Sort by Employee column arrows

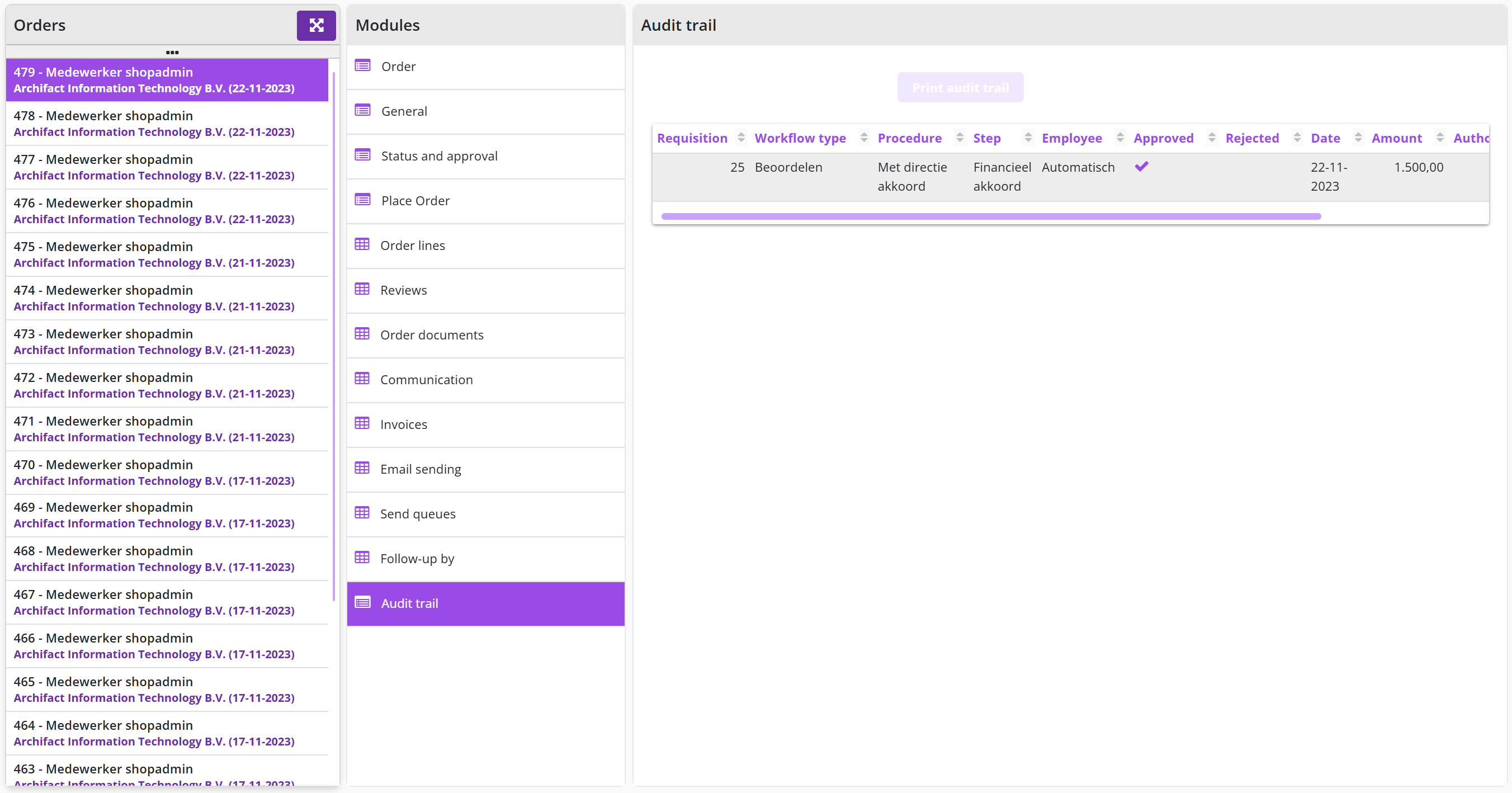point(1120,138)
